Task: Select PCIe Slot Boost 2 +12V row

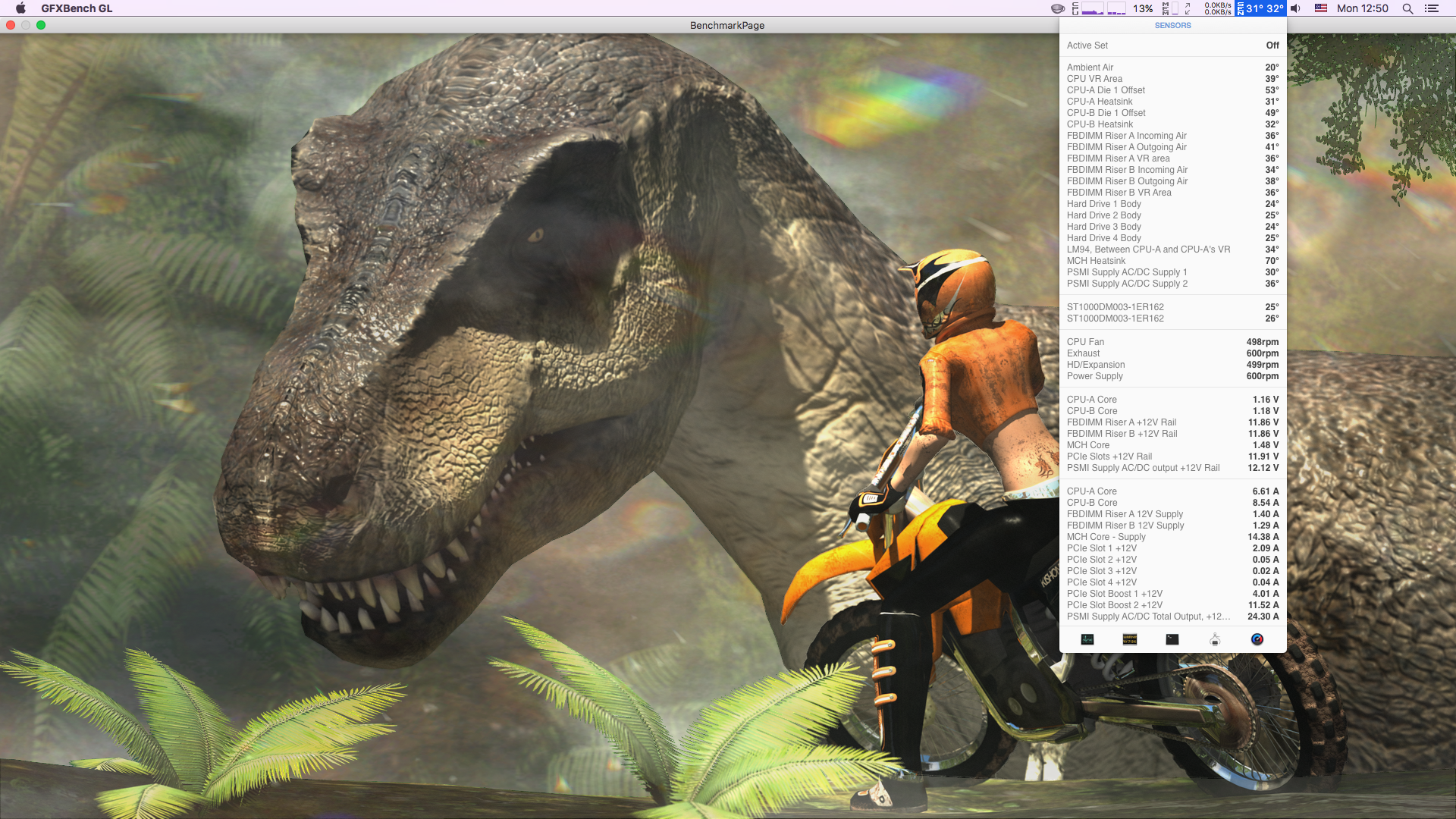Action: point(1172,605)
